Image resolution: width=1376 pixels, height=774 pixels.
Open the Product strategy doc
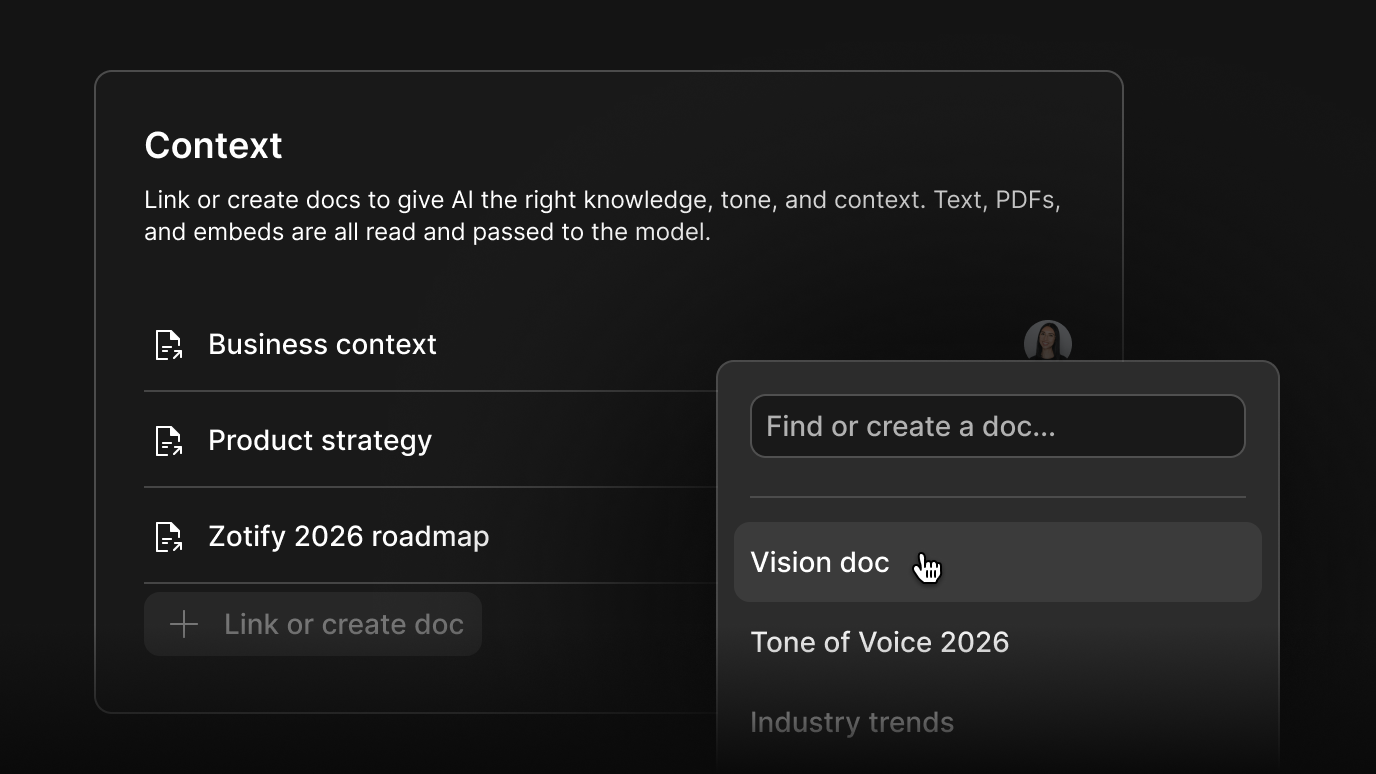click(x=320, y=440)
